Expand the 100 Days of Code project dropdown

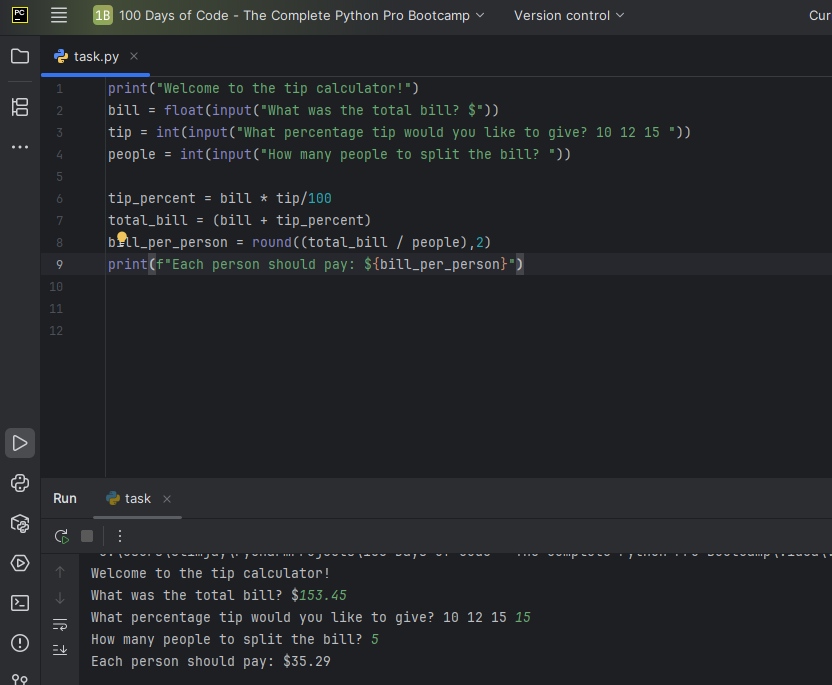[x=301, y=15]
